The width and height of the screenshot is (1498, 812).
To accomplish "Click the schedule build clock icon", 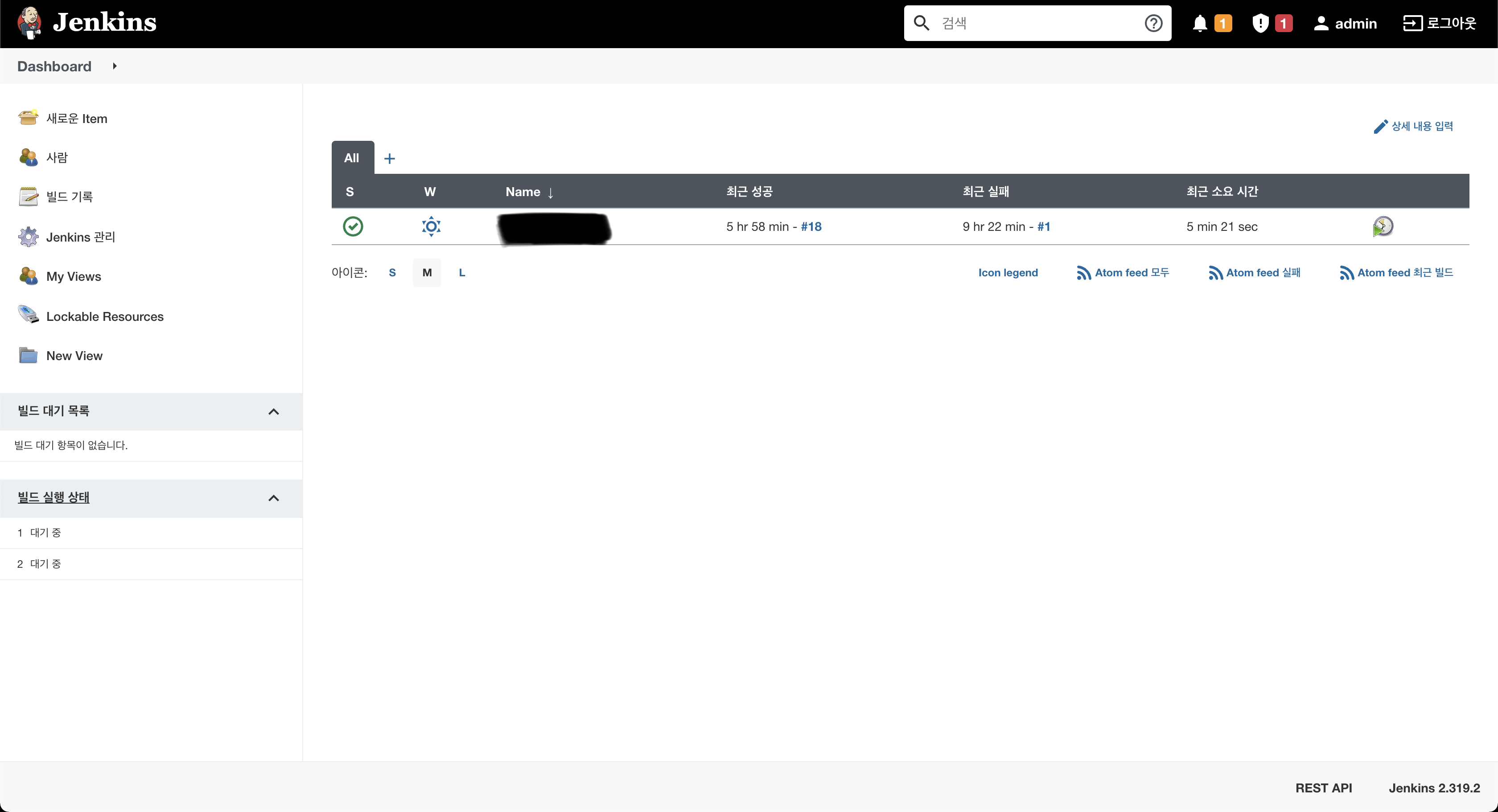I will coord(1382,226).
